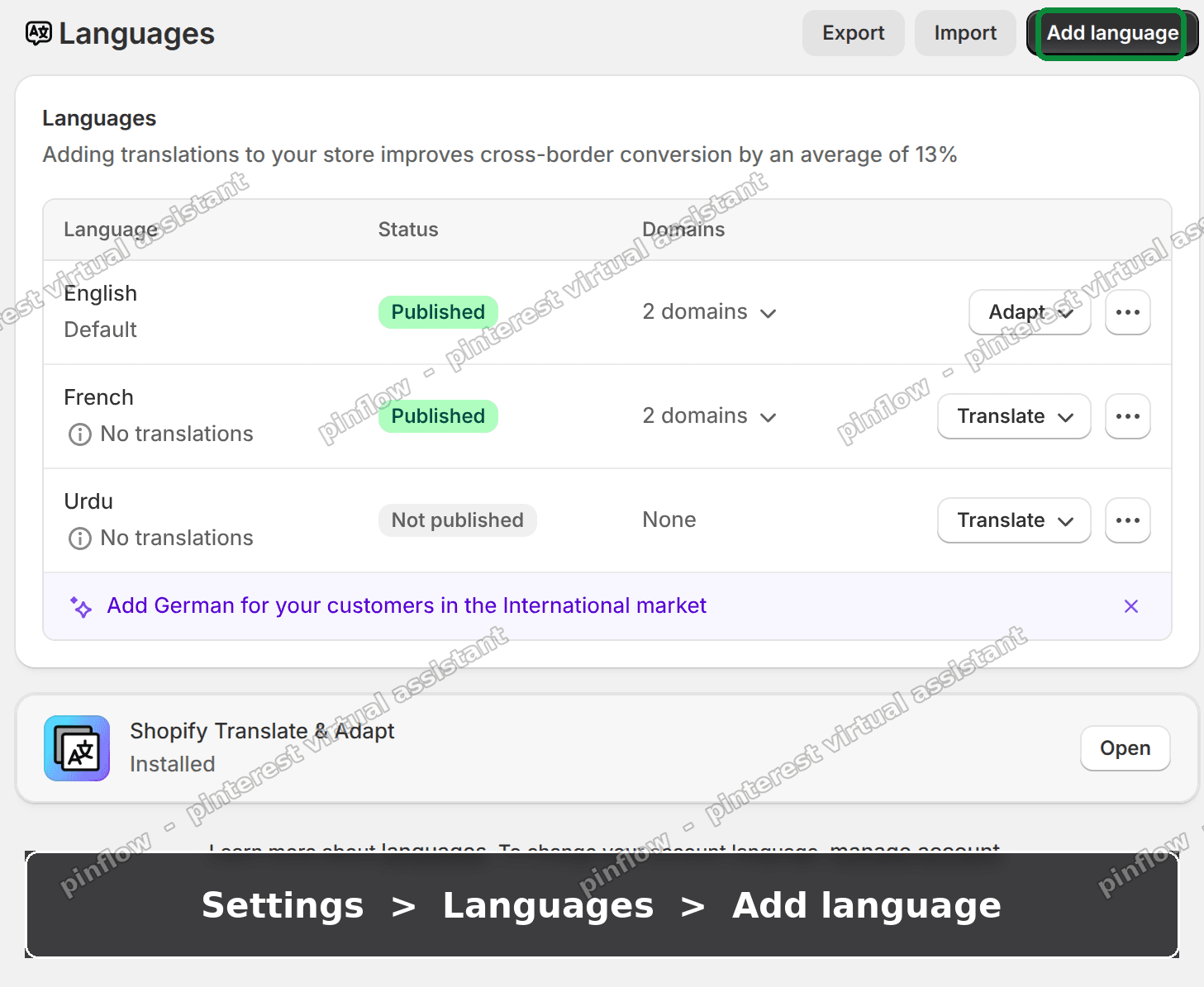Open the Adapt dropdown for English
Viewport: 1204px width, 987px height.
pyautogui.click(x=1030, y=312)
